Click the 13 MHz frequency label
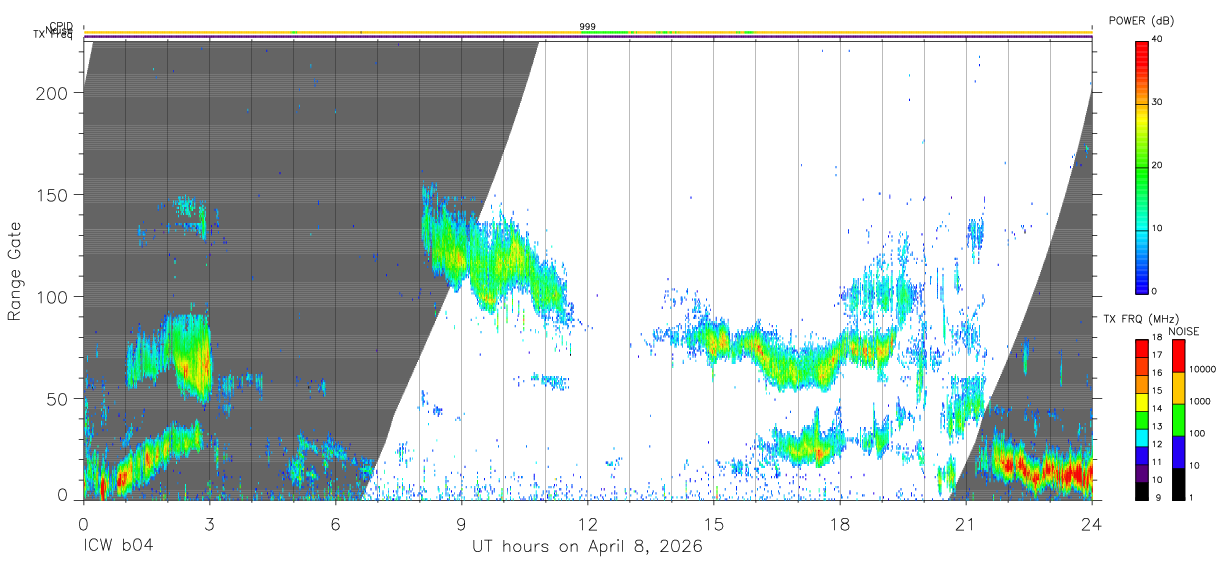The image size is (1228, 567). (1158, 426)
